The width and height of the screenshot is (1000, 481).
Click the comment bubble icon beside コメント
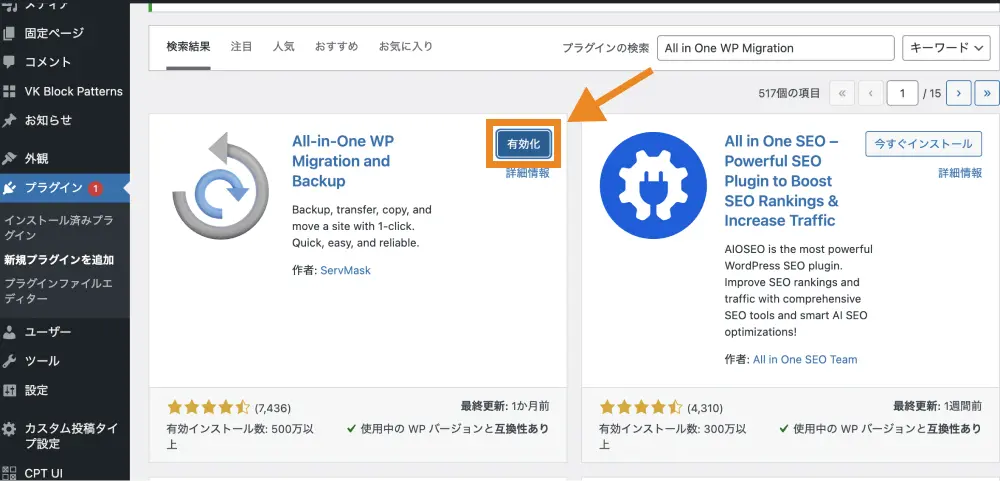click(9, 62)
